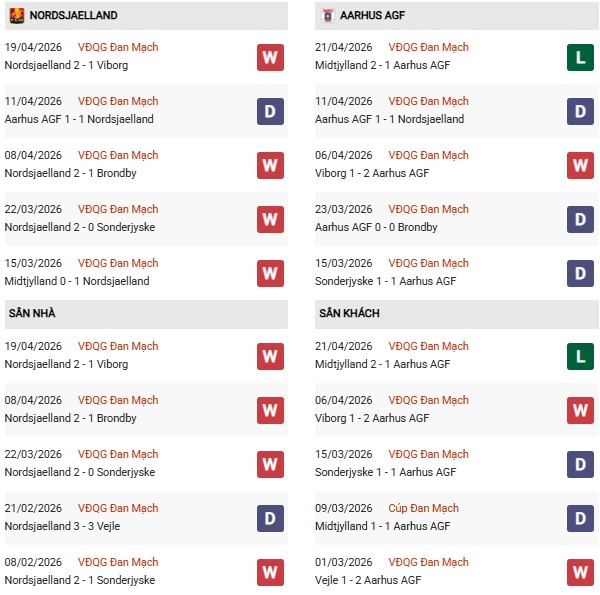Click W badge for Midtjylland 0-1 Nordsjaelland
The height and width of the screenshot is (595, 600).
[270, 273]
